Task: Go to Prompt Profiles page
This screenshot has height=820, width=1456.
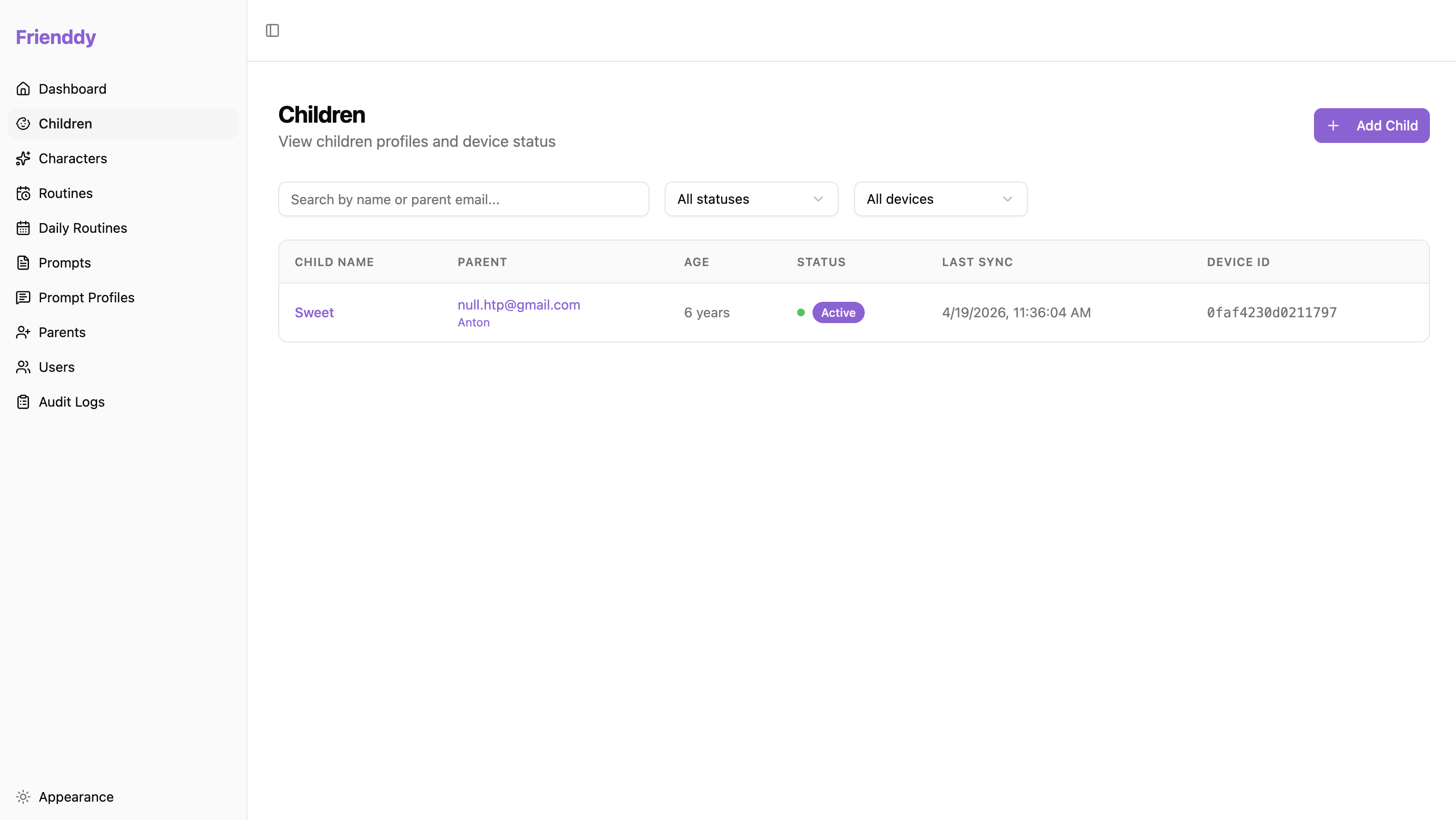Action: pos(86,297)
